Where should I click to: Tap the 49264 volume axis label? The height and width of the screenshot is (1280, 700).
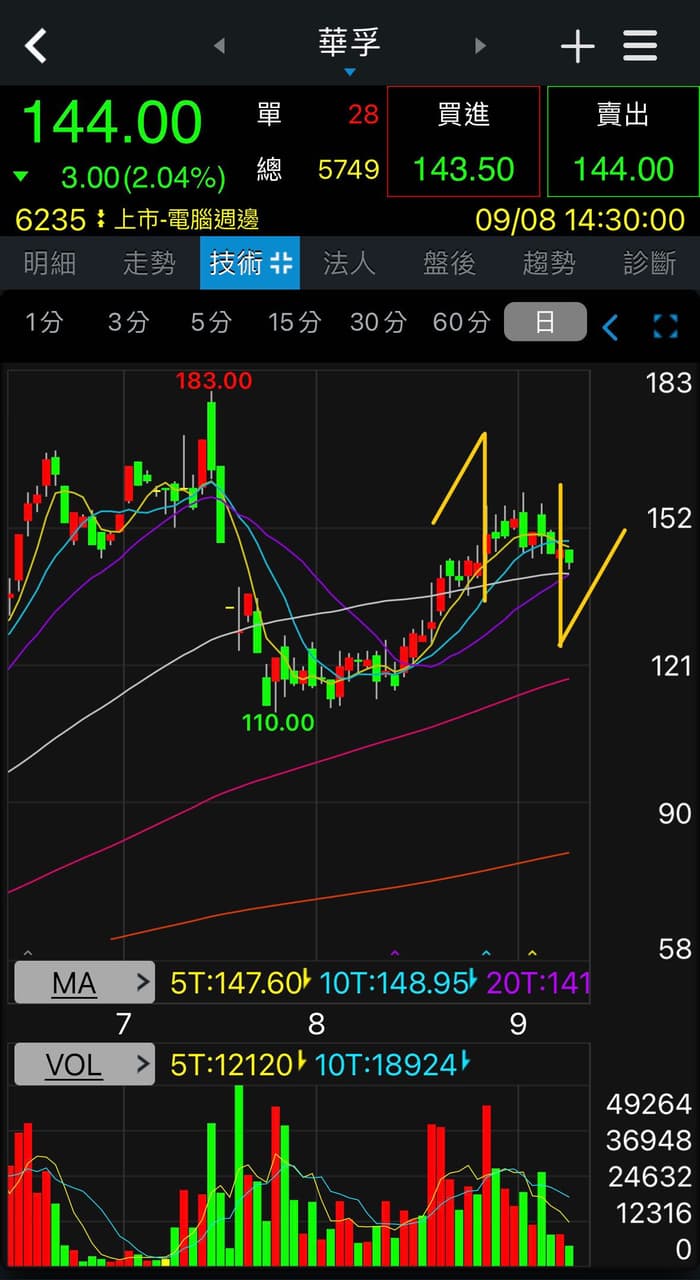pos(650,1104)
